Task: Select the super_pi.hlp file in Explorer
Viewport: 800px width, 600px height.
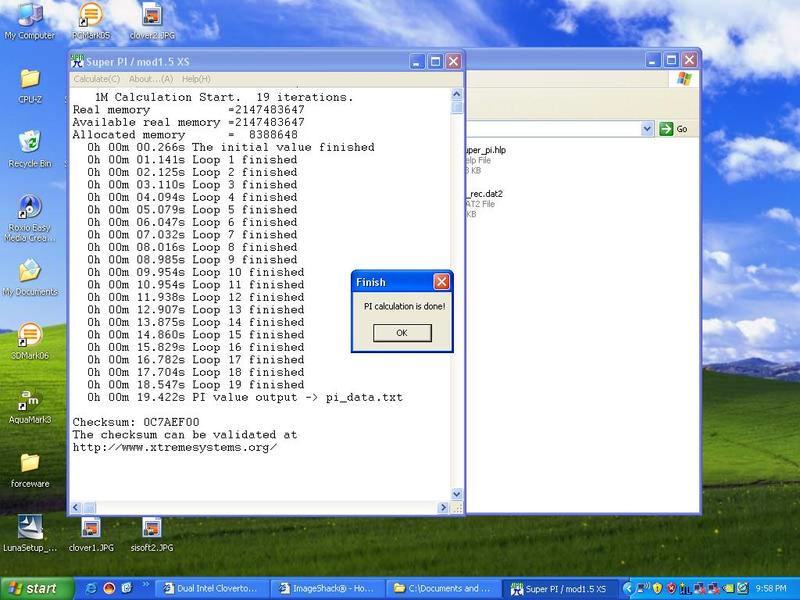Action: click(x=486, y=150)
